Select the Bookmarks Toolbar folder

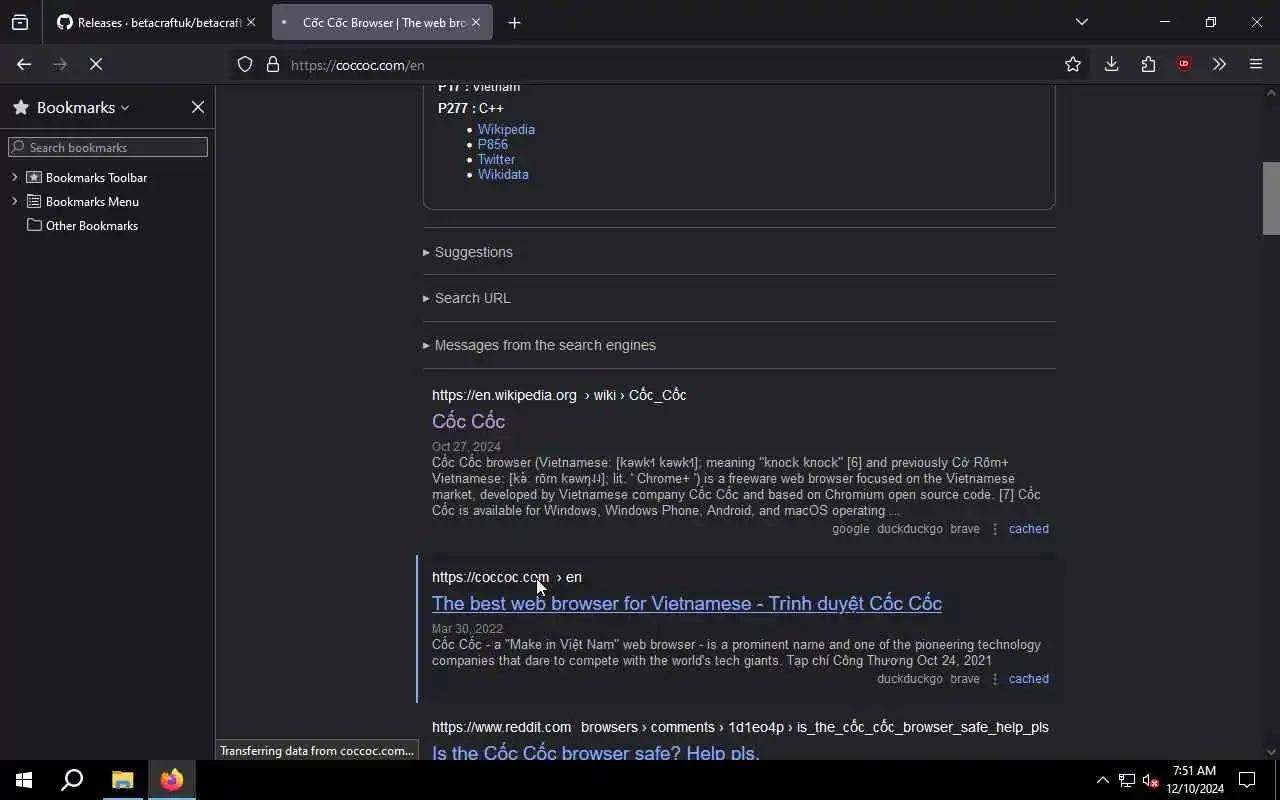tap(96, 177)
